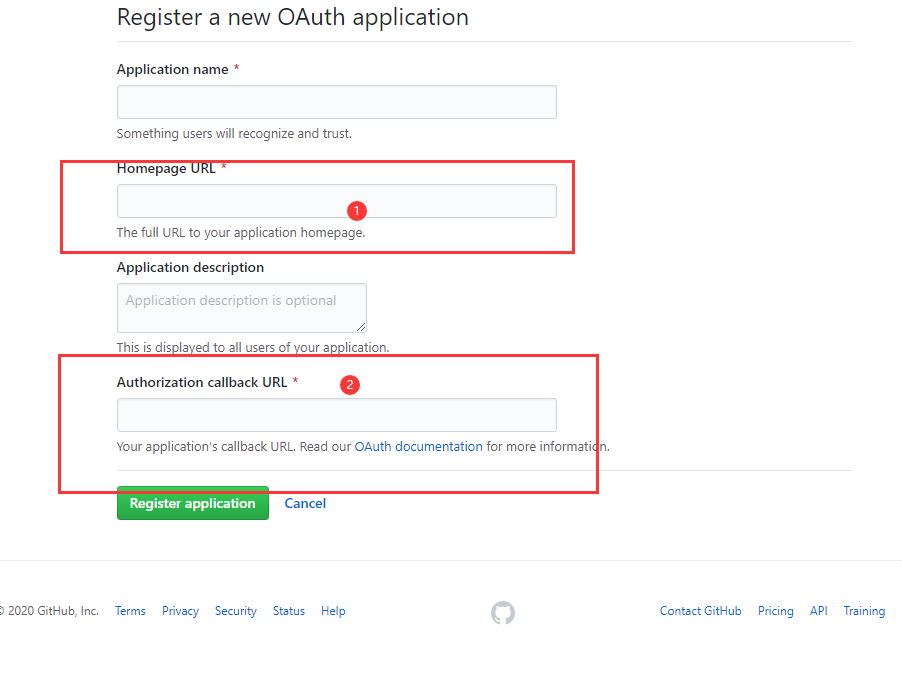
Task: Click the GitHub Octocat logo in footer
Action: coord(503,613)
